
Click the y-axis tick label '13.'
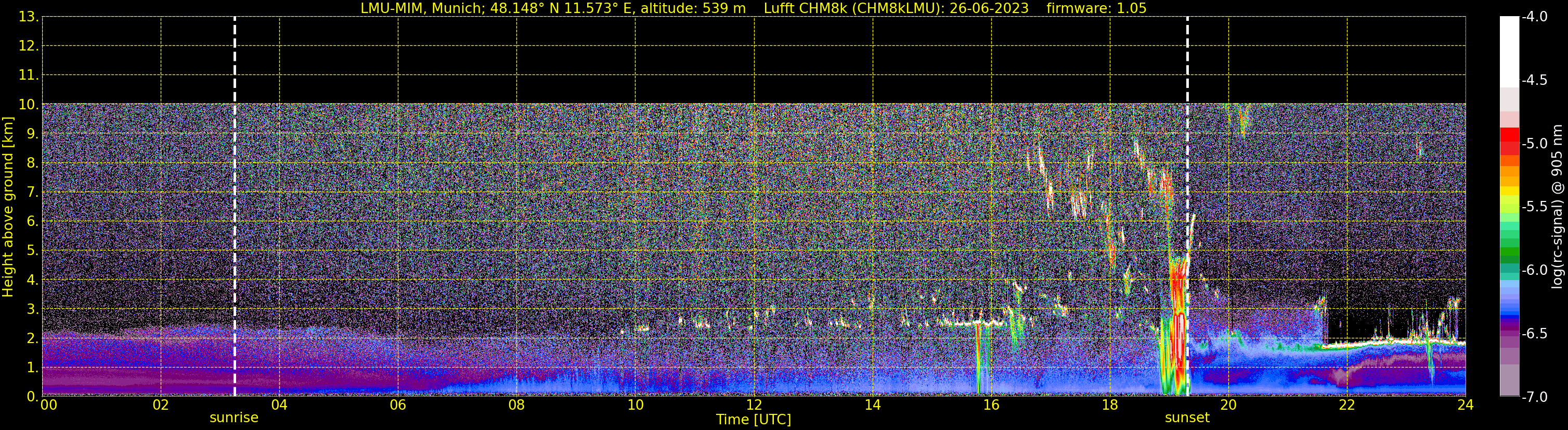(x=29, y=17)
